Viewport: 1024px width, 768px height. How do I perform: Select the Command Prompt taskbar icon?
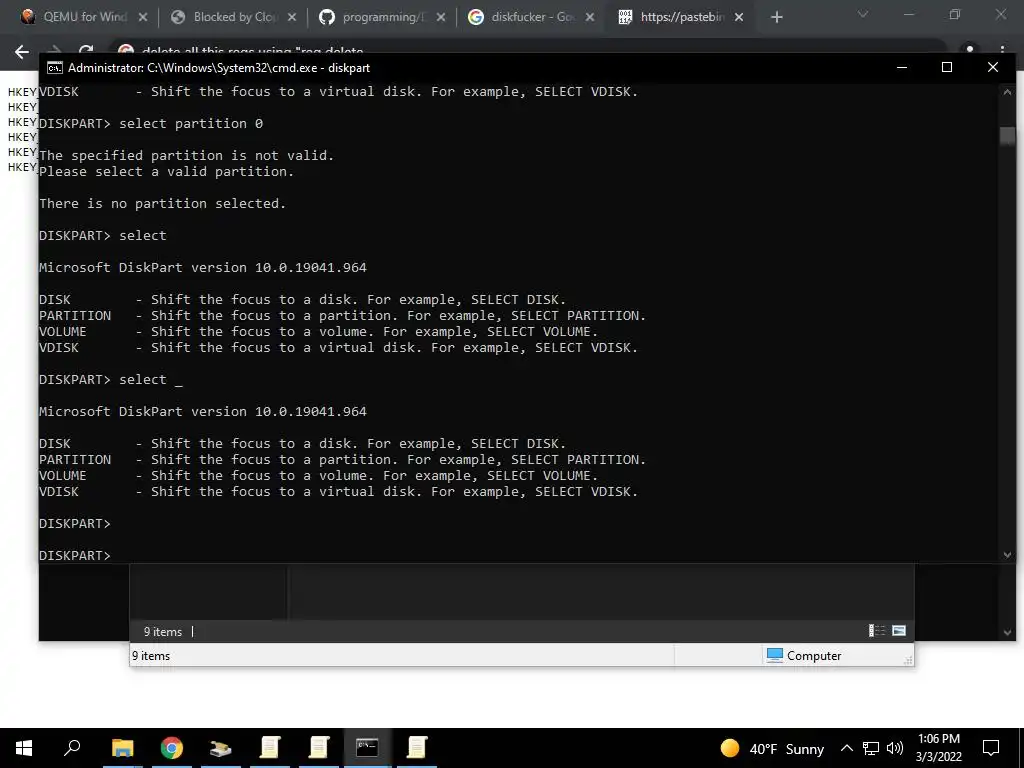(x=367, y=748)
